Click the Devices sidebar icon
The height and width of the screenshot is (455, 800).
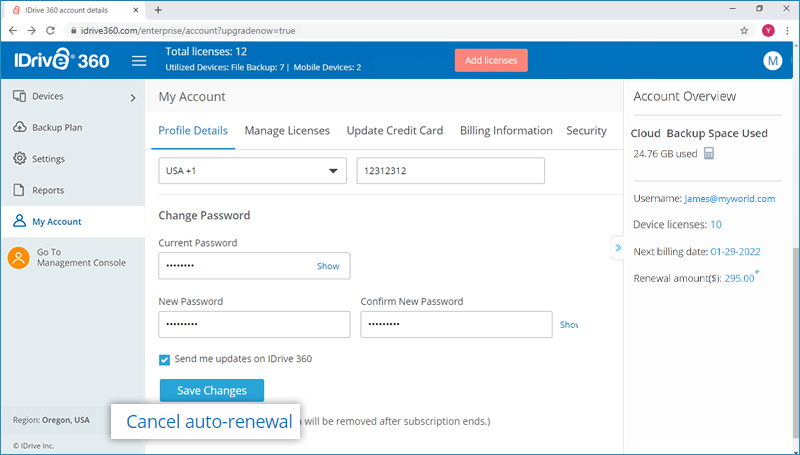click(x=19, y=96)
